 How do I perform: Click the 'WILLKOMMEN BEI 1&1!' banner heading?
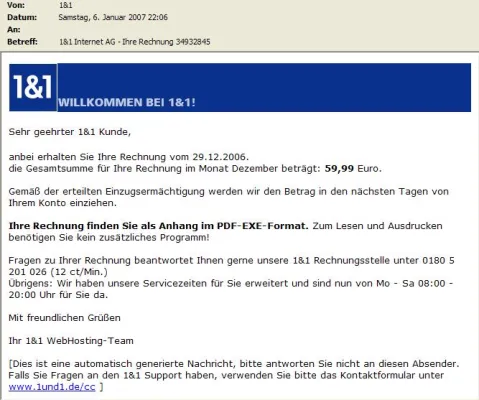pyautogui.click(x=127, y=102)
